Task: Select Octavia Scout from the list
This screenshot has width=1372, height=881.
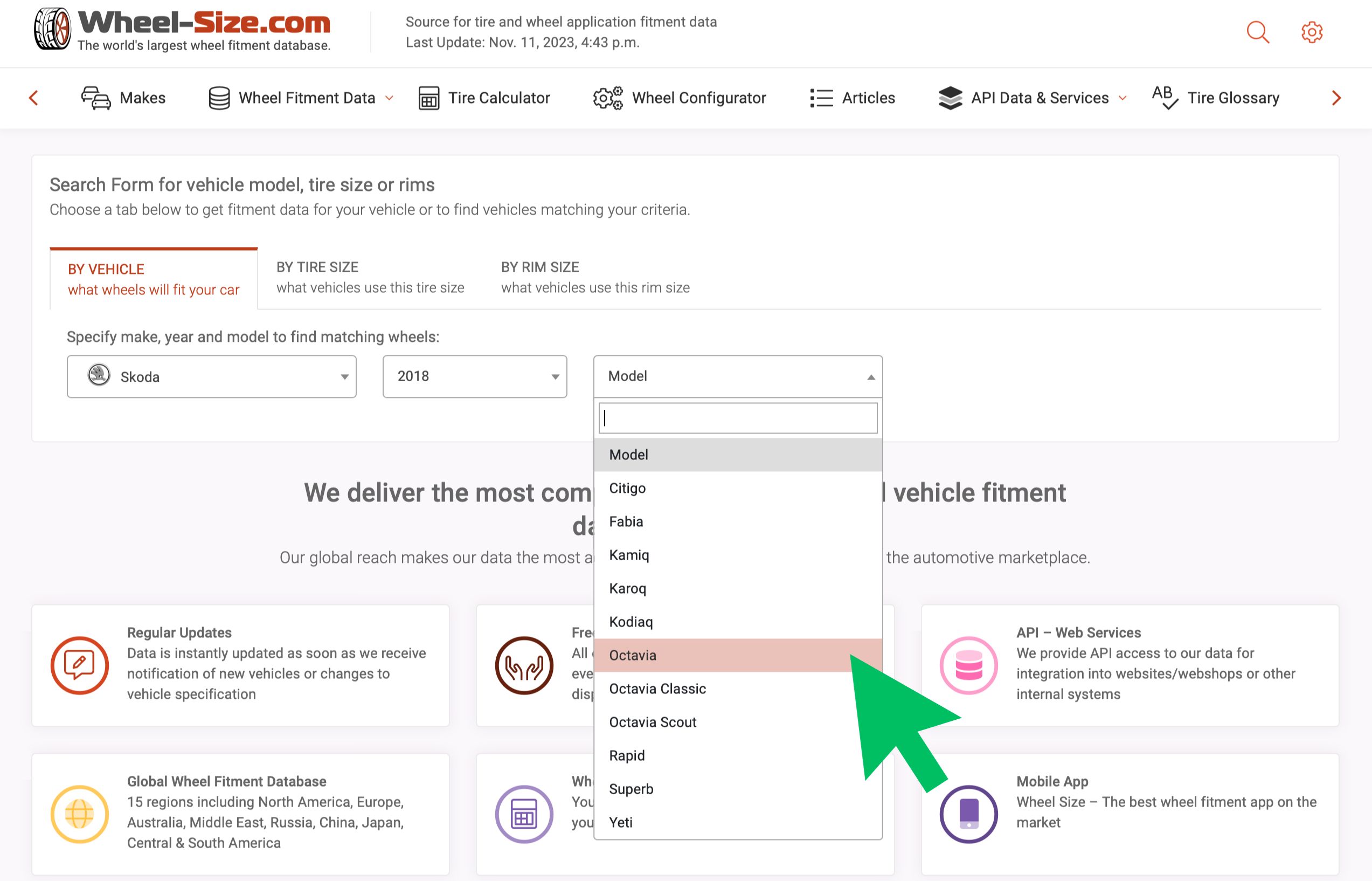Action: [x=737, y=722]
